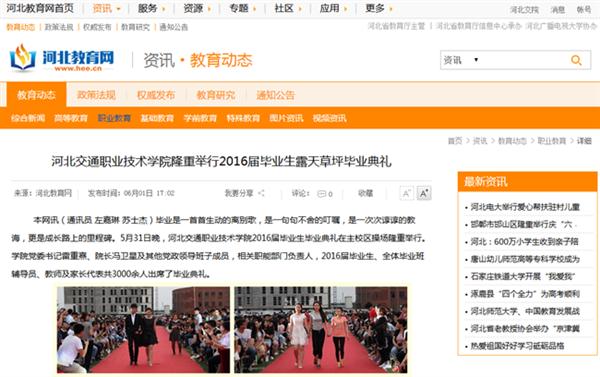This screenshot has width=600, height=377.
Task: Click the 职业教育 breadcrumb link
Action: tap(551, 141)
